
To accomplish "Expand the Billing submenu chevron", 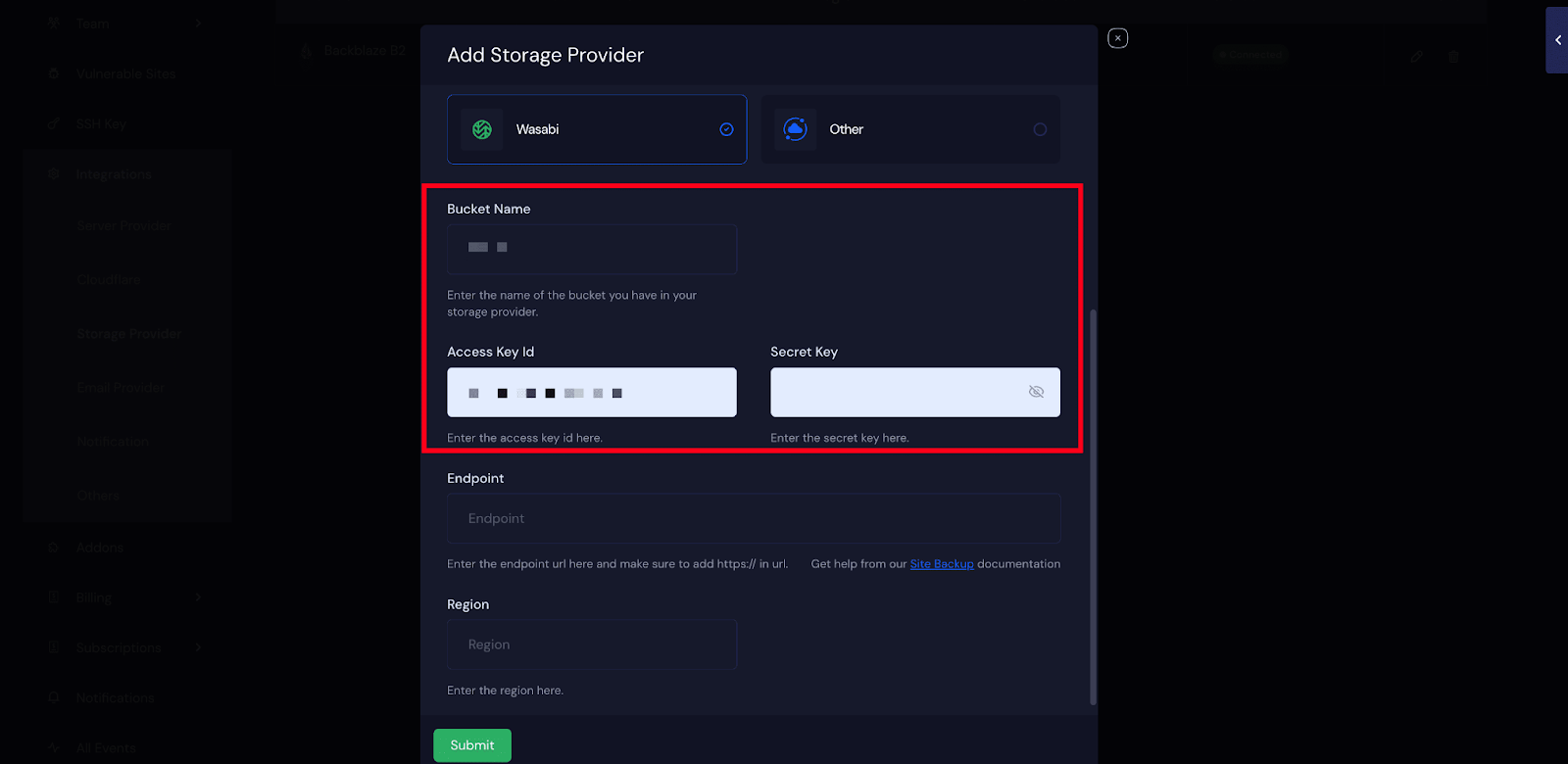I will click(199, 597).
